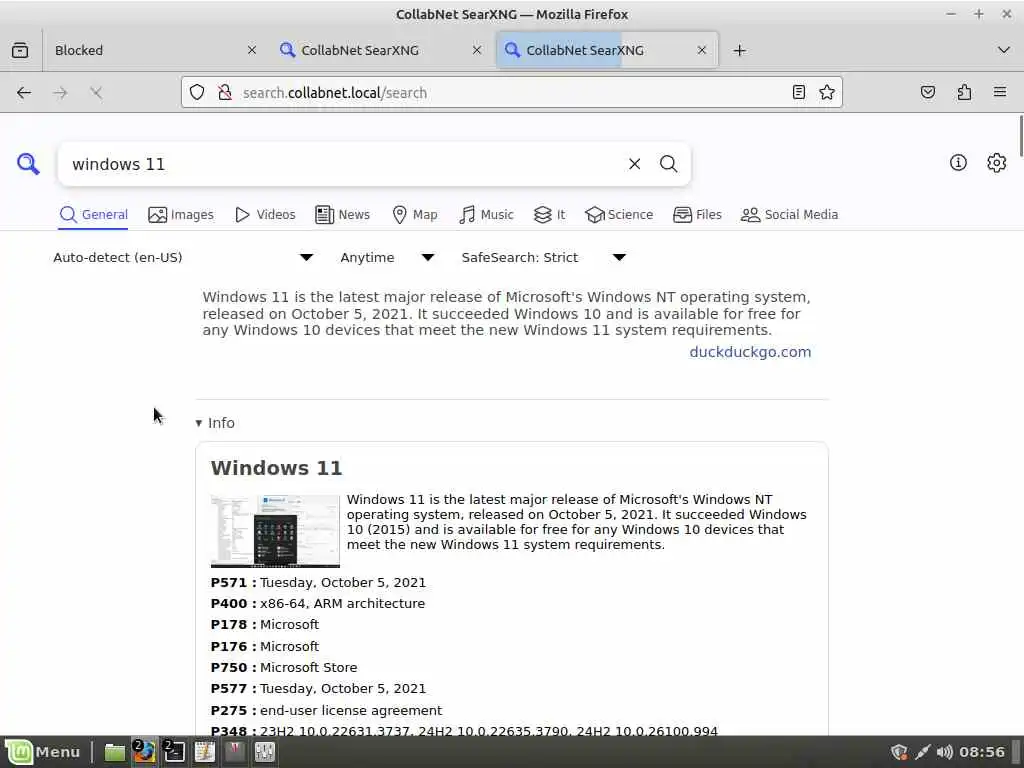Click the 08:56 clock
Image resolution: width=1024 pixels, height=768 pixels.
pyautogui.click(x=982, y=752)
